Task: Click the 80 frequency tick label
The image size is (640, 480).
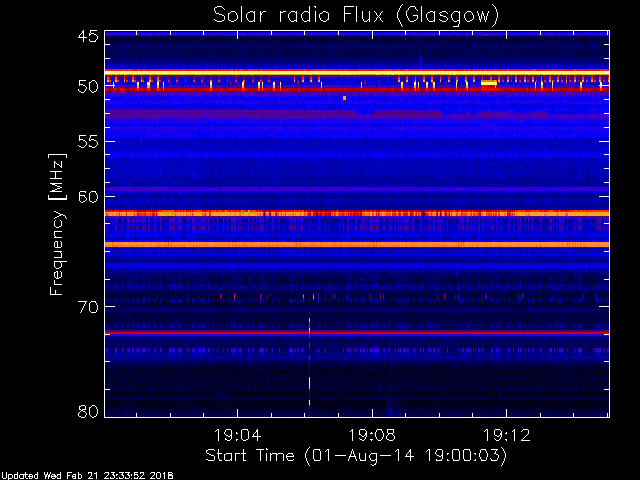Action: [x=88, y=411]
